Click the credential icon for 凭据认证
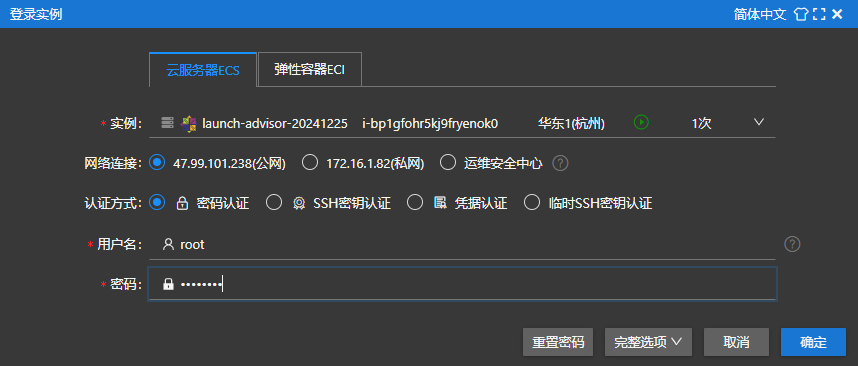Viewport: 858px width, 366px height. pyautogui.click(x=440, y=204)
